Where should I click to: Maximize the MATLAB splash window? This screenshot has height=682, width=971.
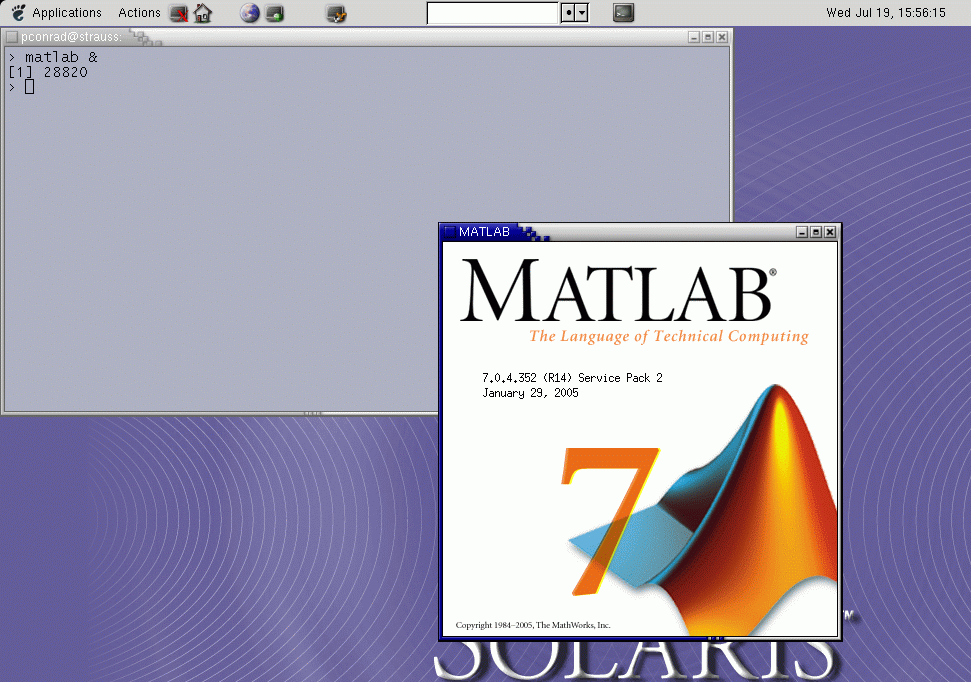816,232
